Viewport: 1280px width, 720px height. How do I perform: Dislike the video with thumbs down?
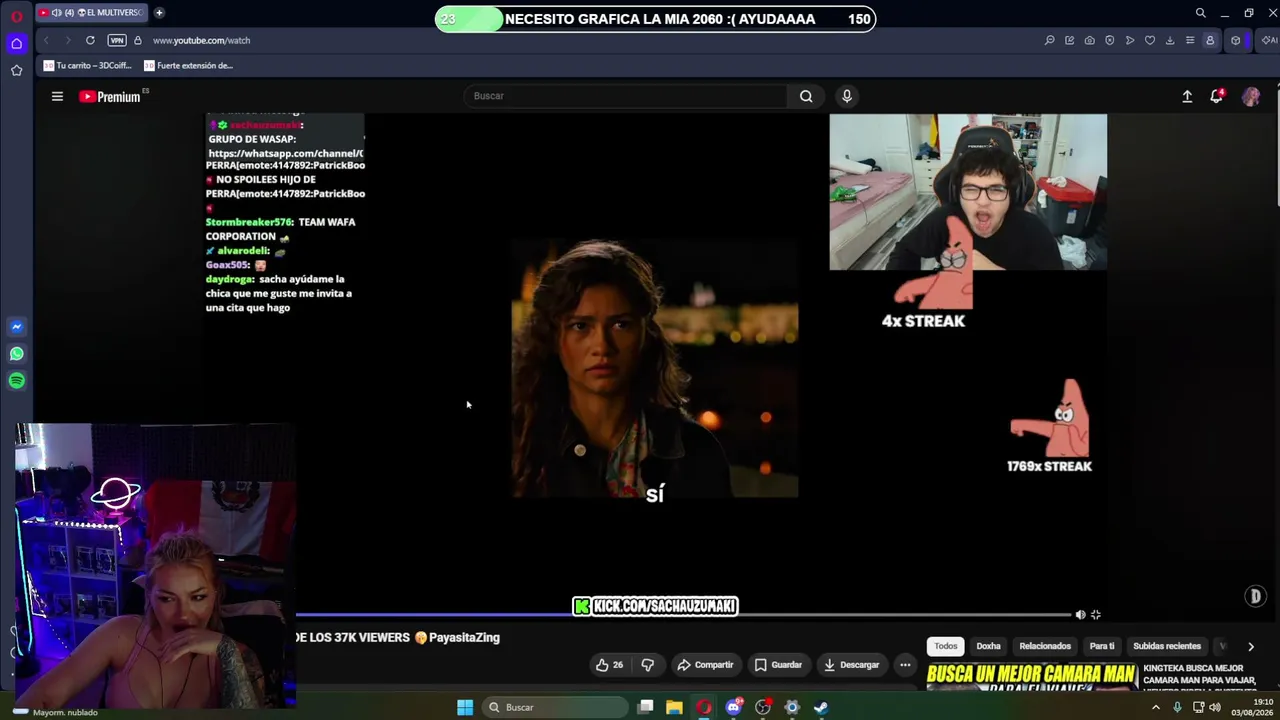(647, 665)
